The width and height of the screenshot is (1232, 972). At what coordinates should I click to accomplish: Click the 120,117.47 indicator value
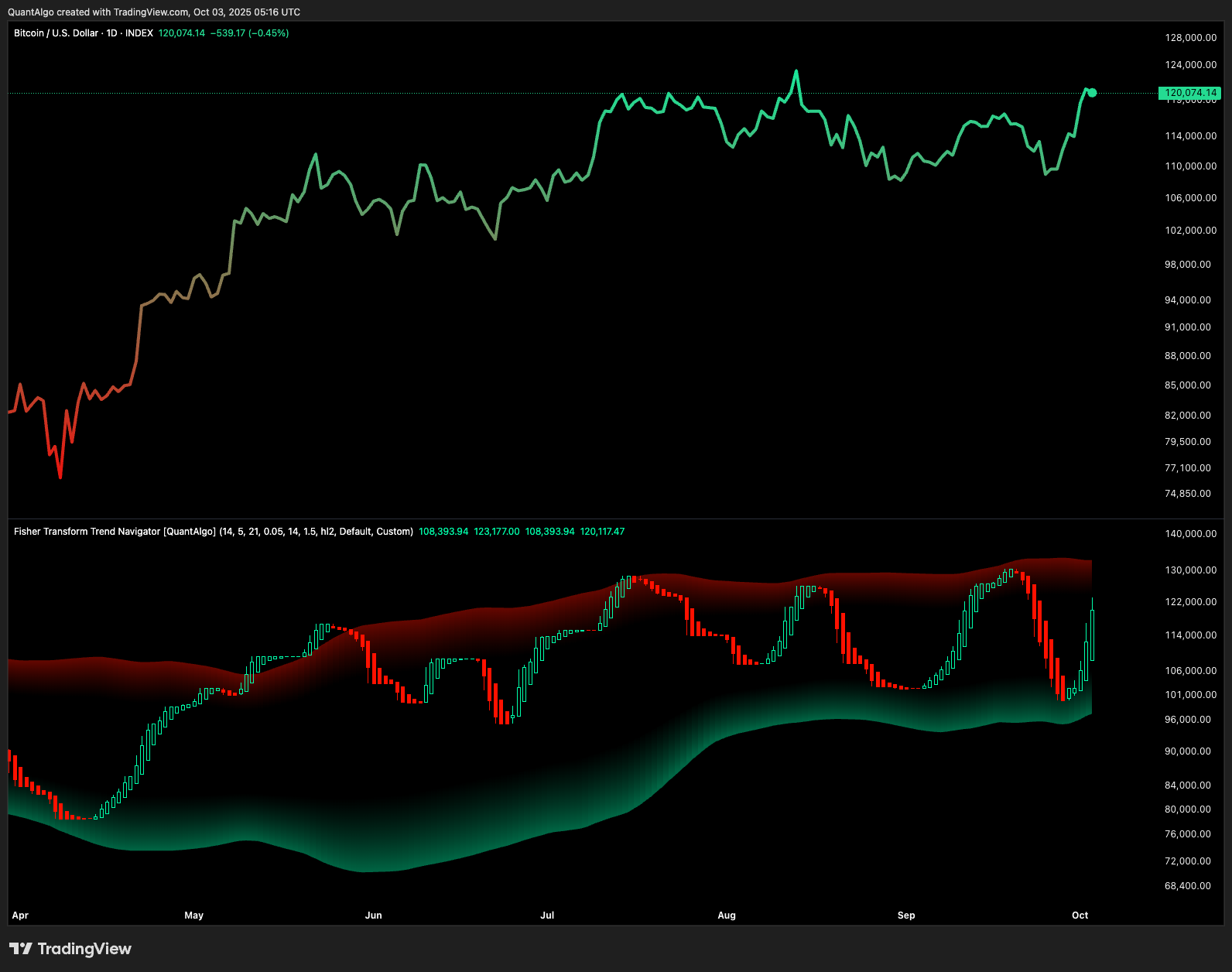(602, 532)
